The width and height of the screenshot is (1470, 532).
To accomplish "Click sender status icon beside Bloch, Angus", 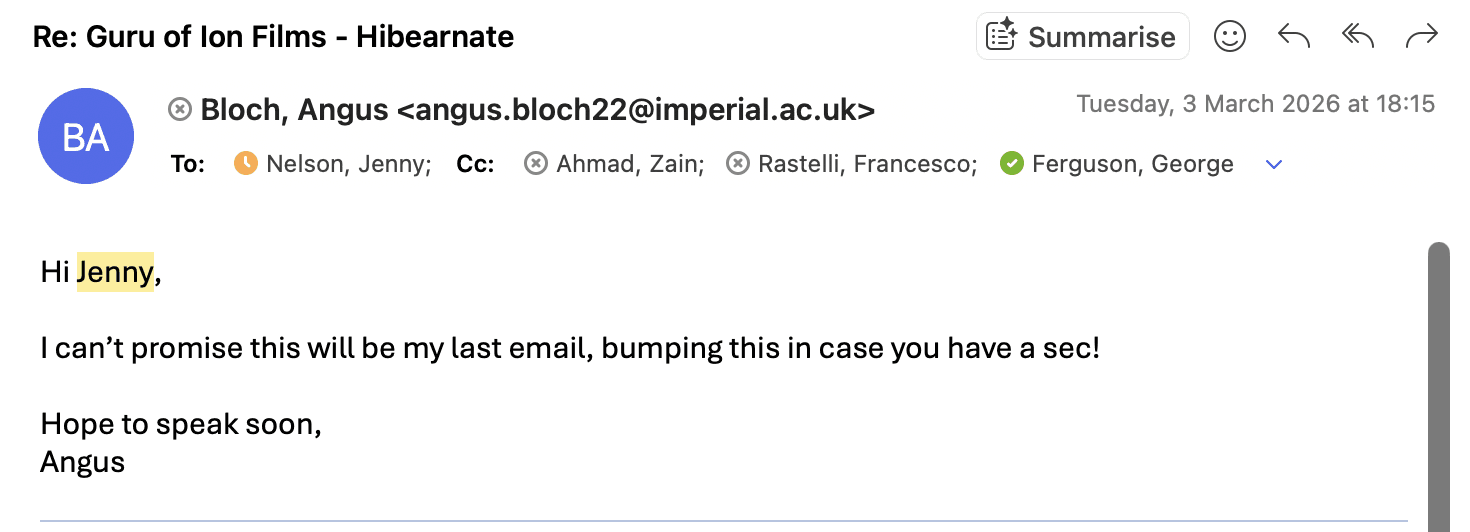I will [x=180, y=109].
